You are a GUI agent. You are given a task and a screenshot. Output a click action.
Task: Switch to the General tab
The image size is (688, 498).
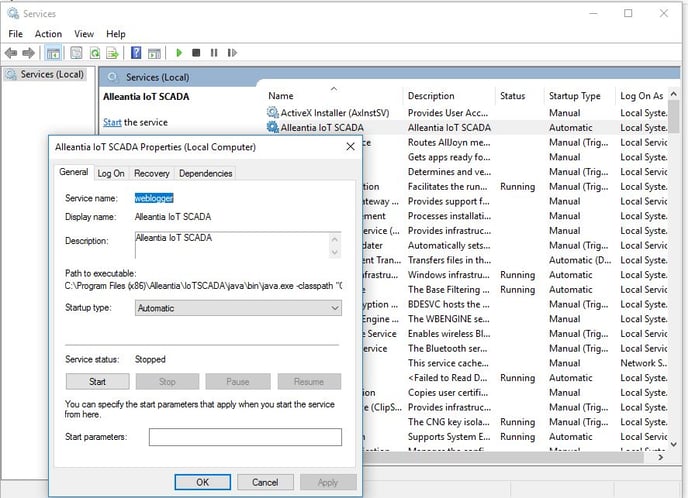74,172
